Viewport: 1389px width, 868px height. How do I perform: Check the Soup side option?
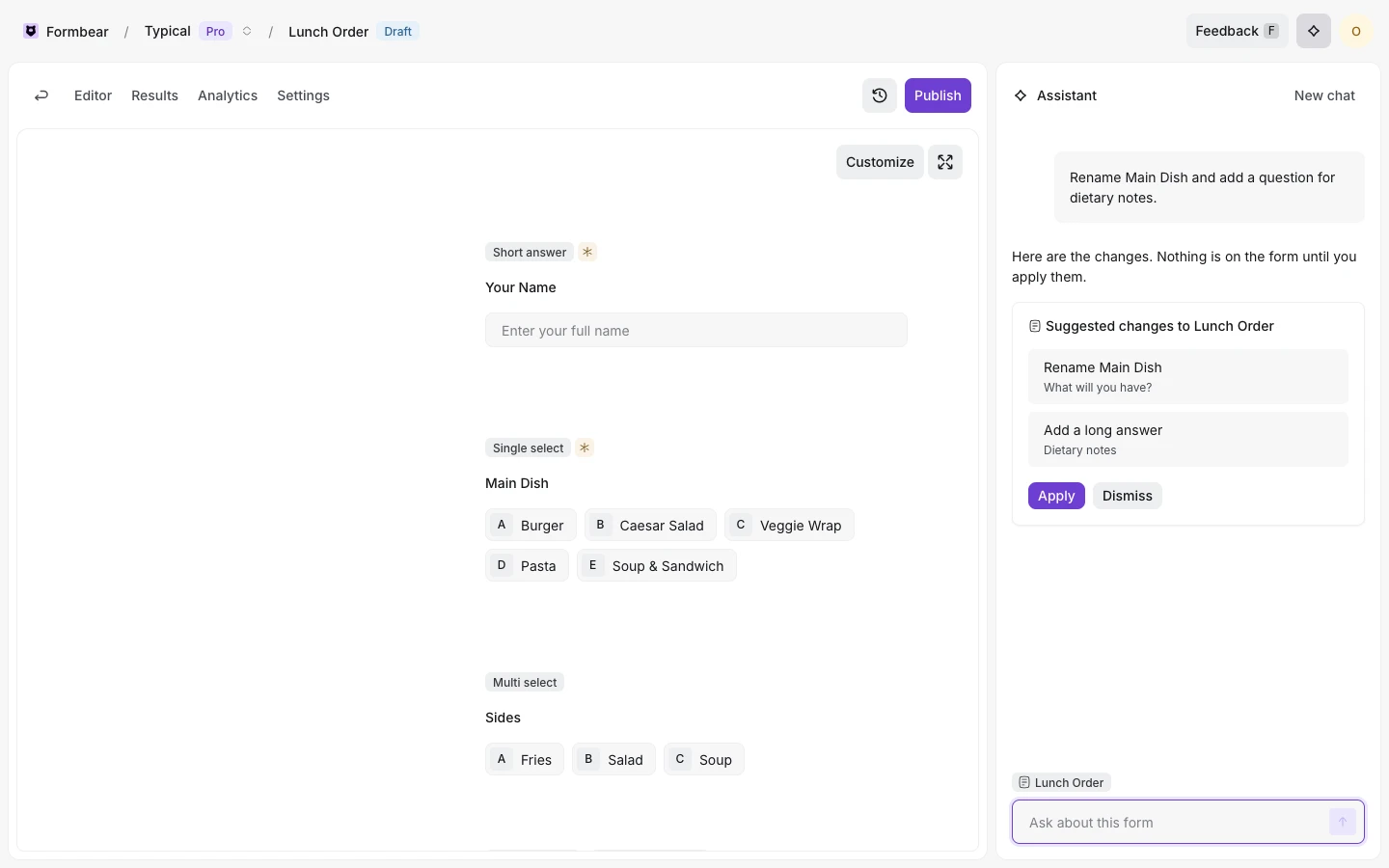(704, 759)
